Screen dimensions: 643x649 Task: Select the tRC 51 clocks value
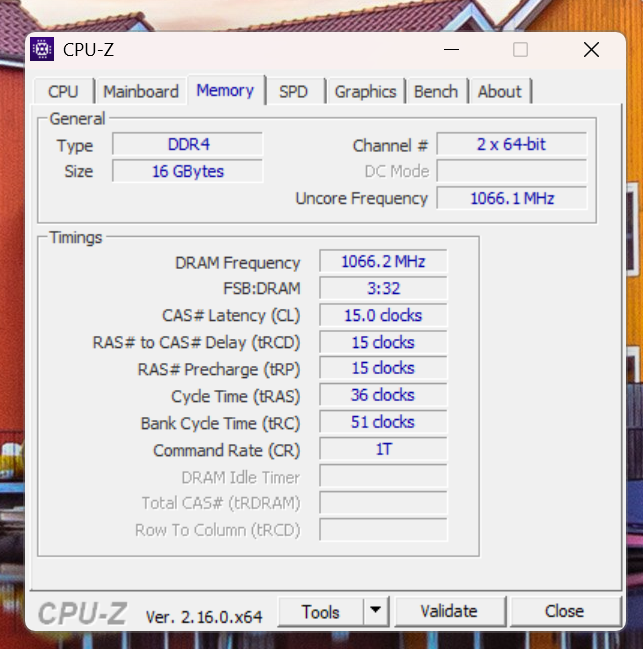coord(383,422)
